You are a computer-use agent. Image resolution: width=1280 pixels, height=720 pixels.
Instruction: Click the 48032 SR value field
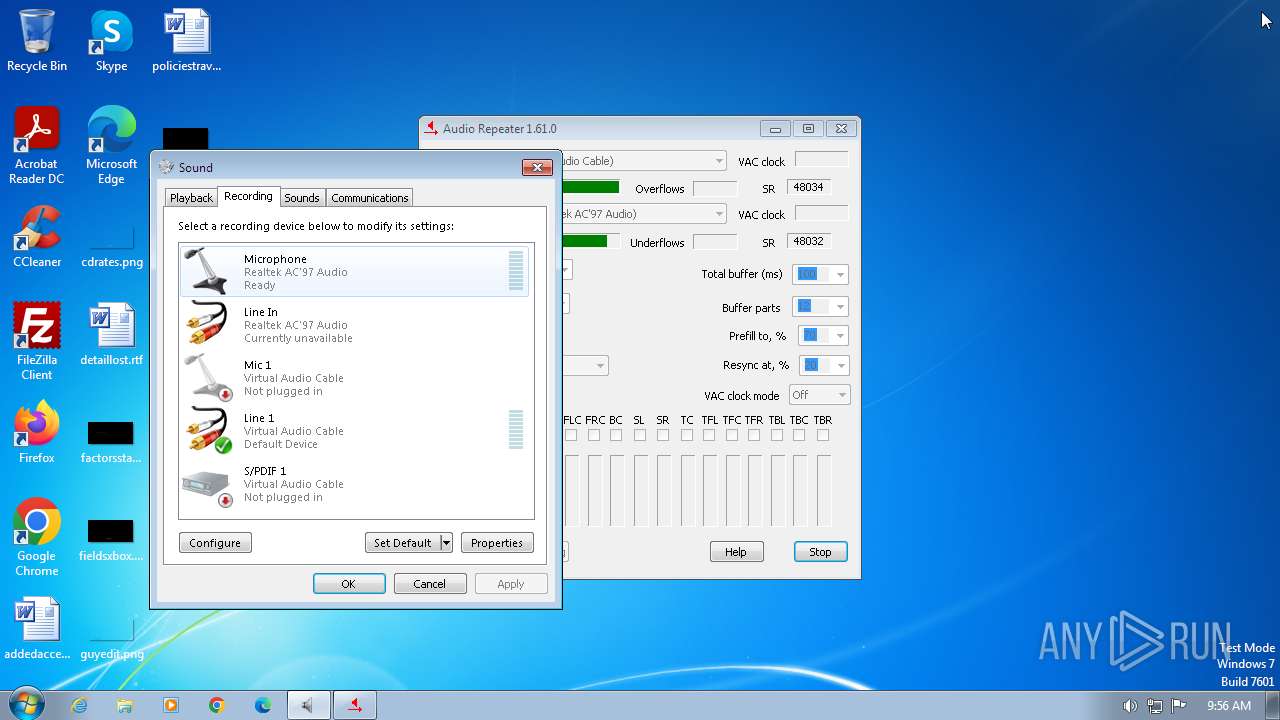click(x=809, y=241)
